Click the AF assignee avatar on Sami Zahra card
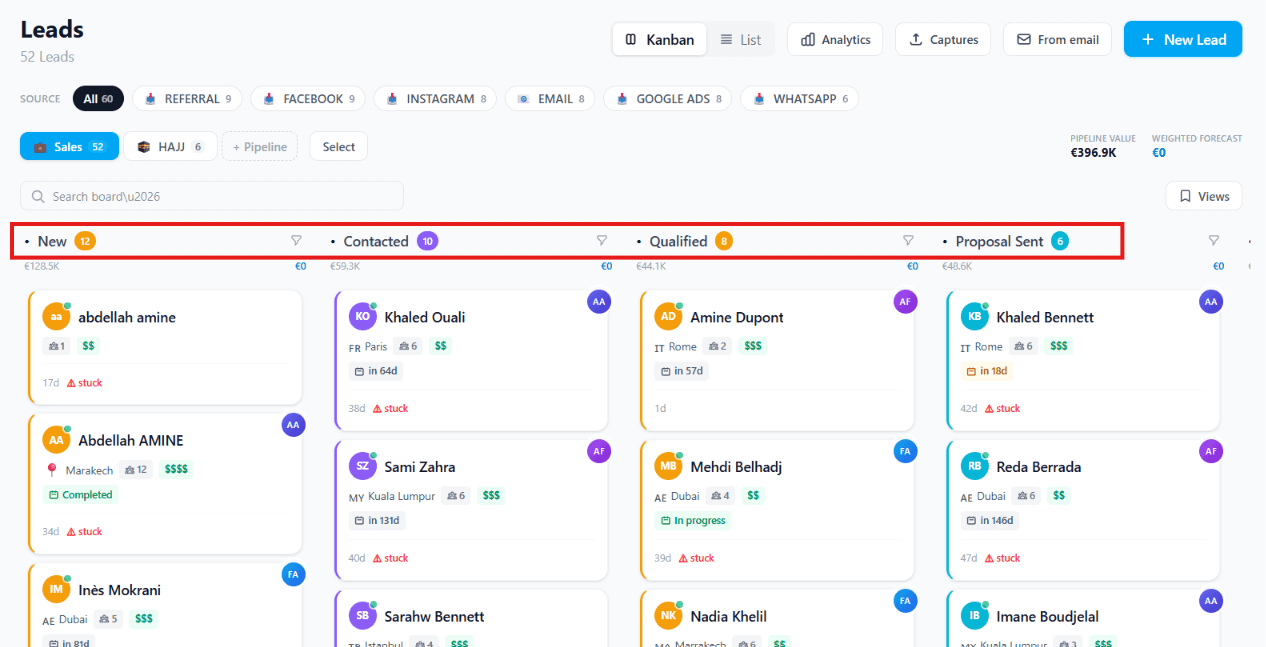1266x647 pixels. [599, 451]
